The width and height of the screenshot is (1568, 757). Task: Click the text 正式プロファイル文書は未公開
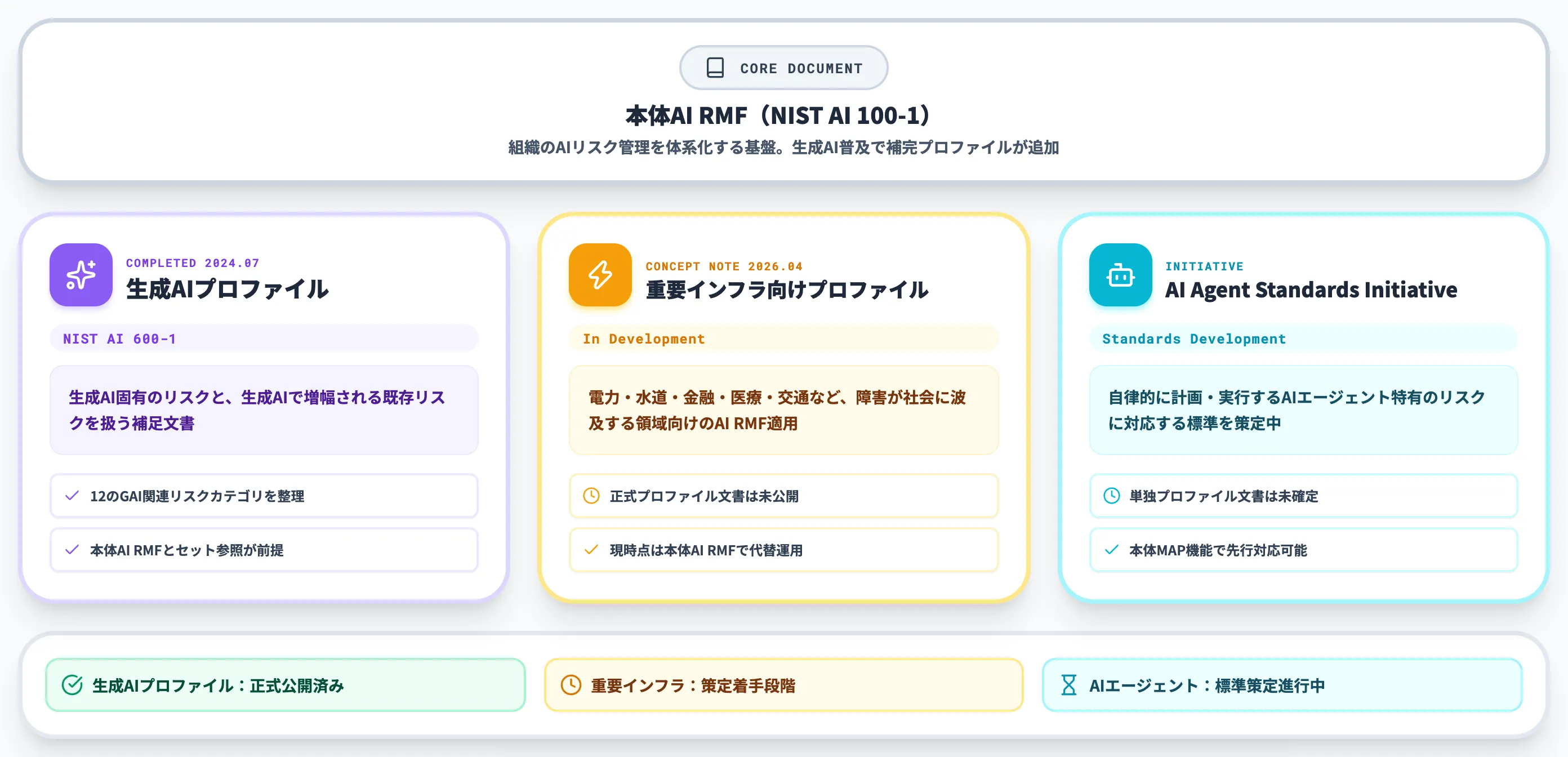click(x=704, y=496)
